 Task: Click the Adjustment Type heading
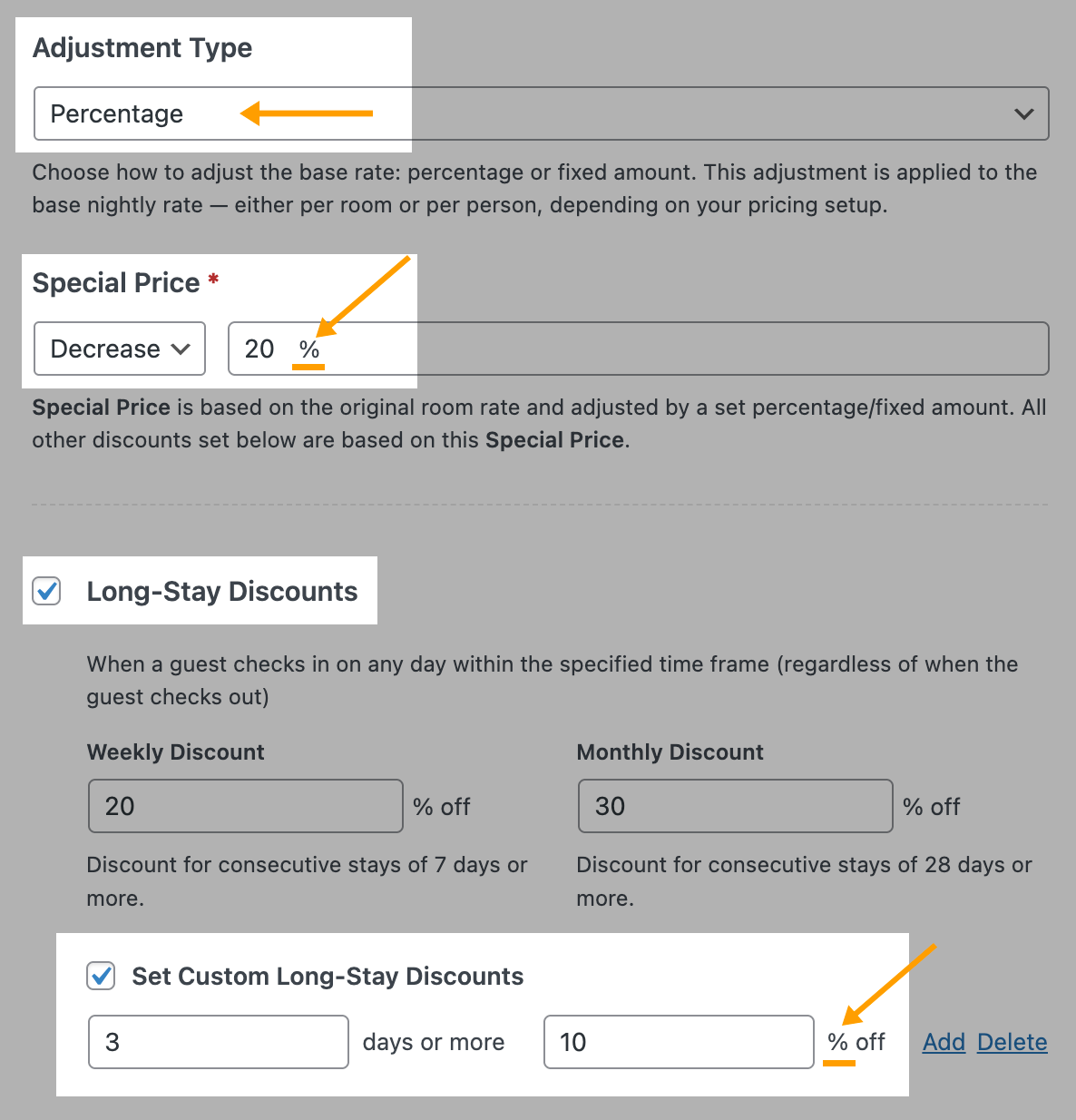click(142, 48)
